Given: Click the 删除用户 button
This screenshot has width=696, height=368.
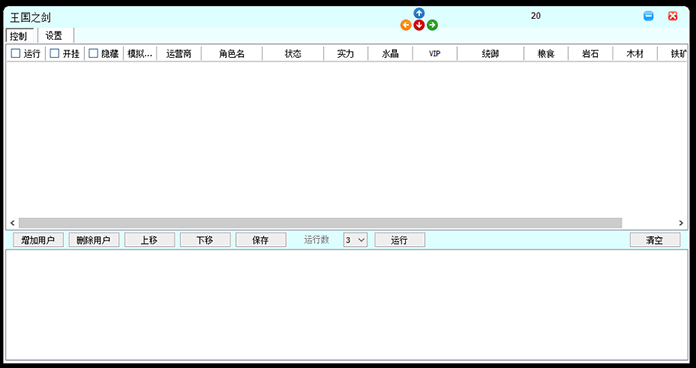Looking at the screenshot, I should click(x=94, y=240).
